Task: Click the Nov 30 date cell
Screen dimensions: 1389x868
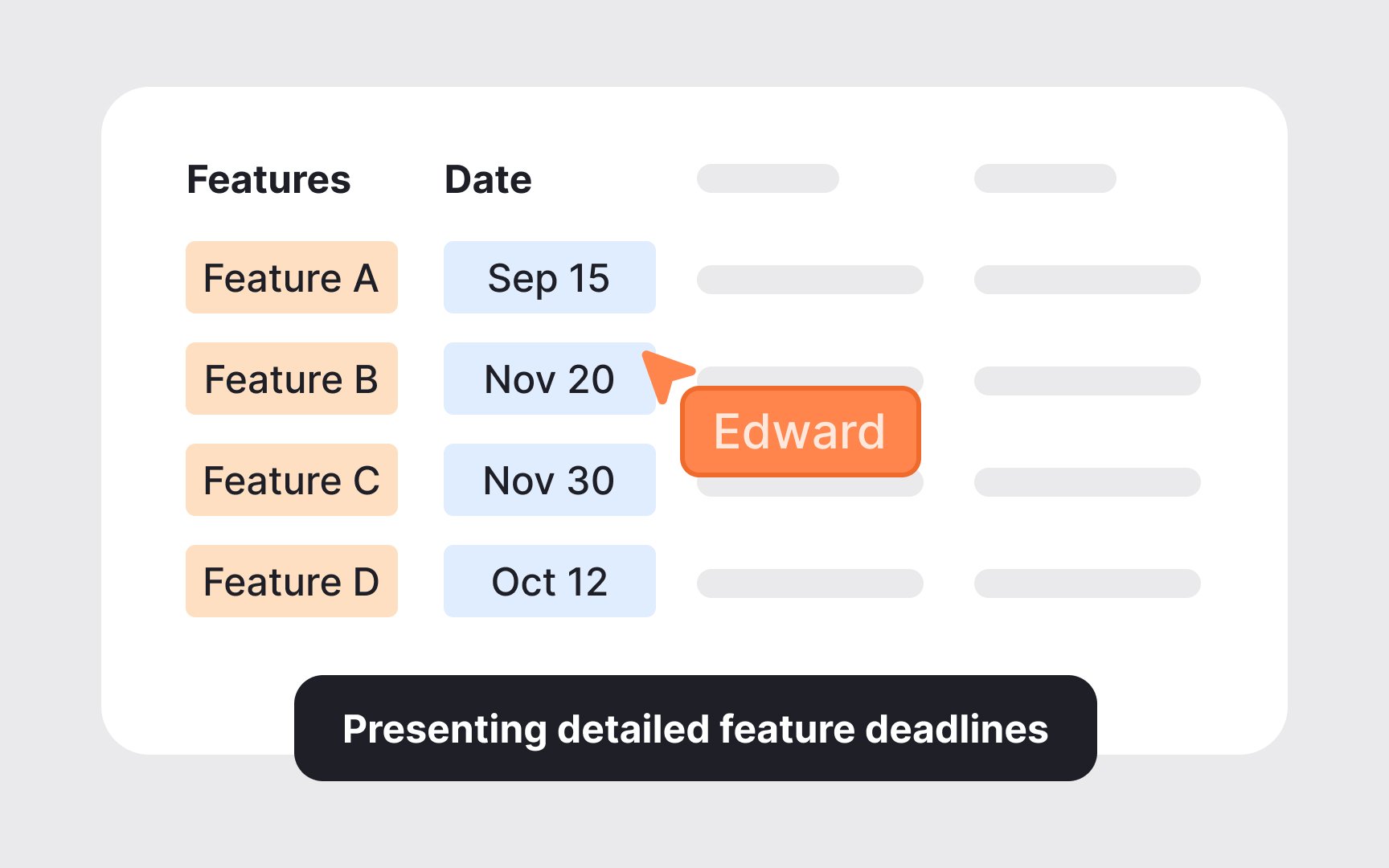Action: (x=549, y=481)
